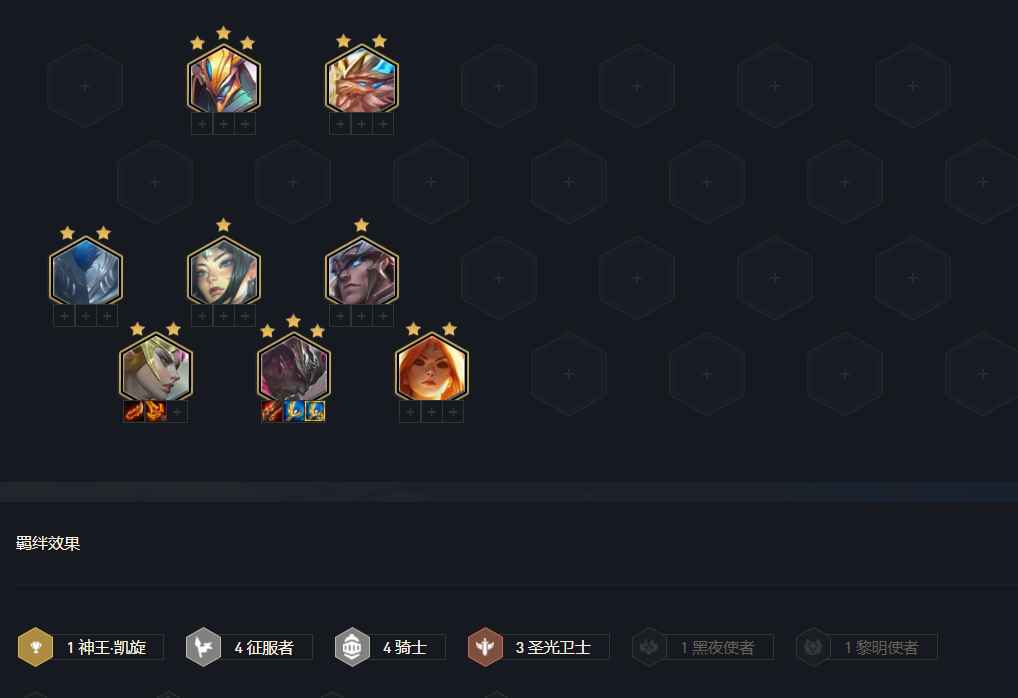The width and height of the screenshot is (1018, 698).
Task: Click the 4 骑士 trait badge
Action: (390, 647)
